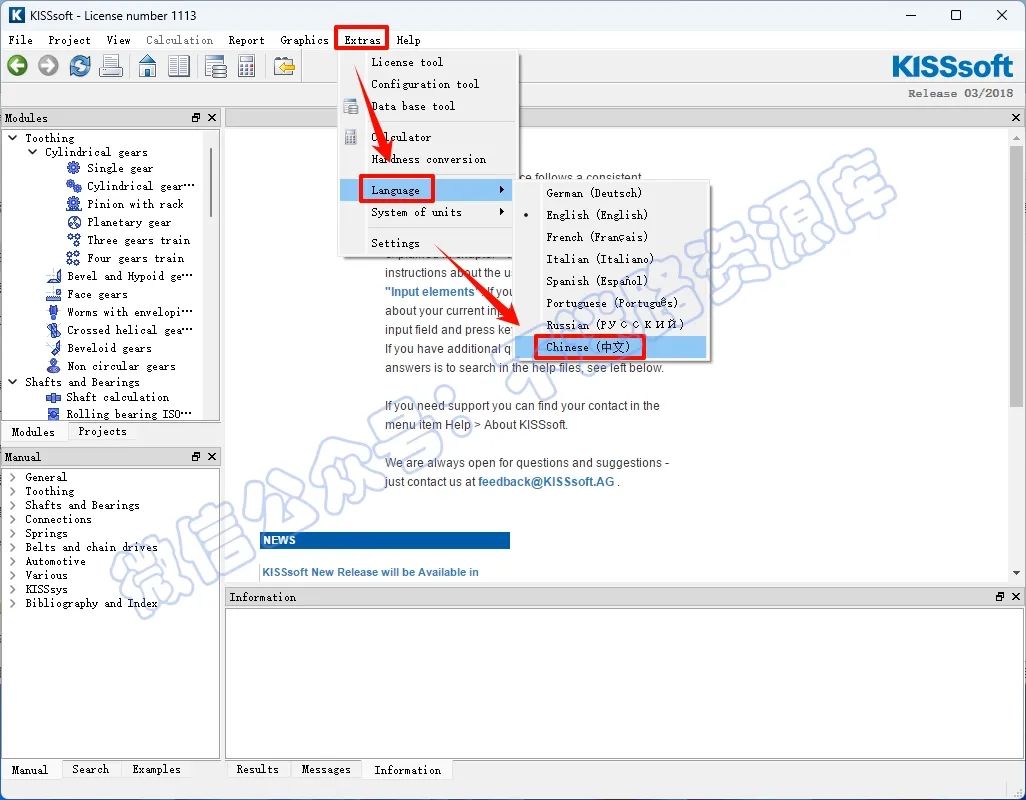Close the Modules panel

coord(211,118)
